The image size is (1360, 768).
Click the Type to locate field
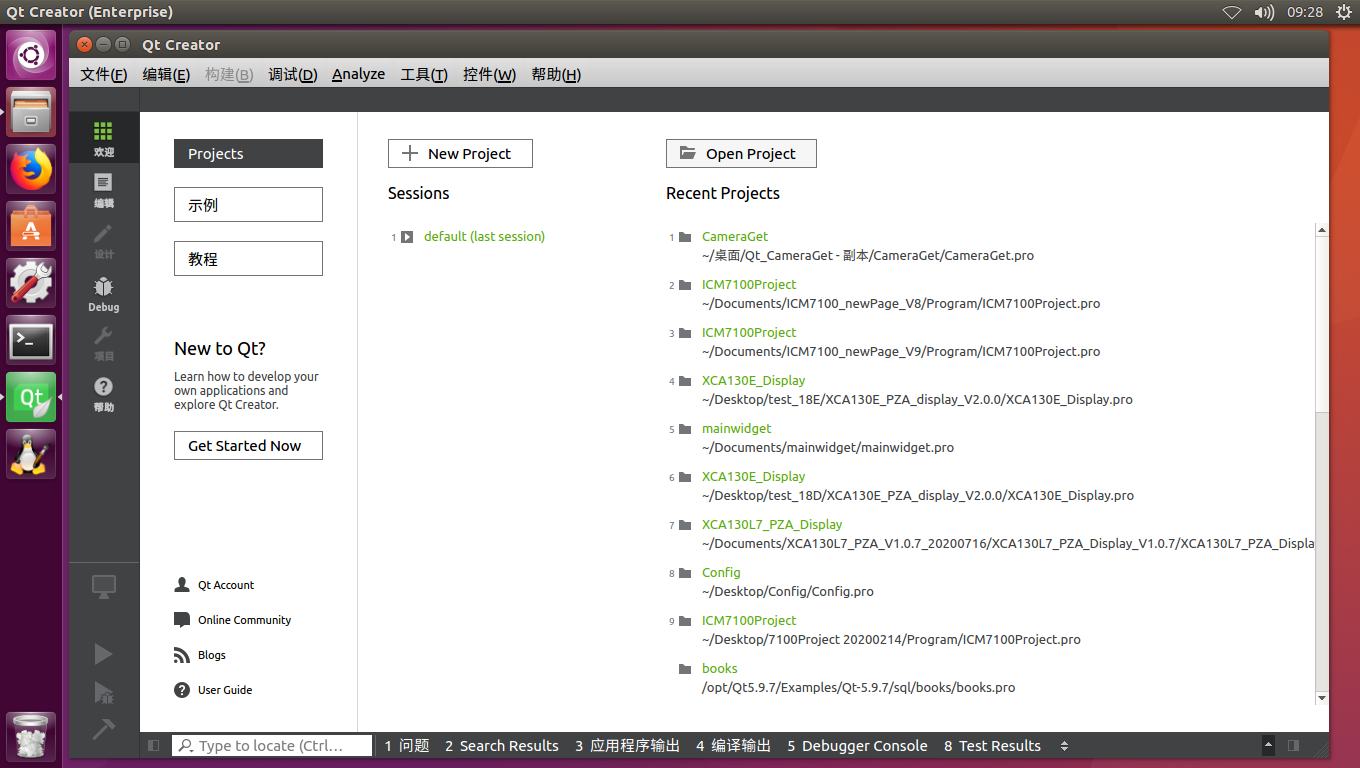point(272,746)
